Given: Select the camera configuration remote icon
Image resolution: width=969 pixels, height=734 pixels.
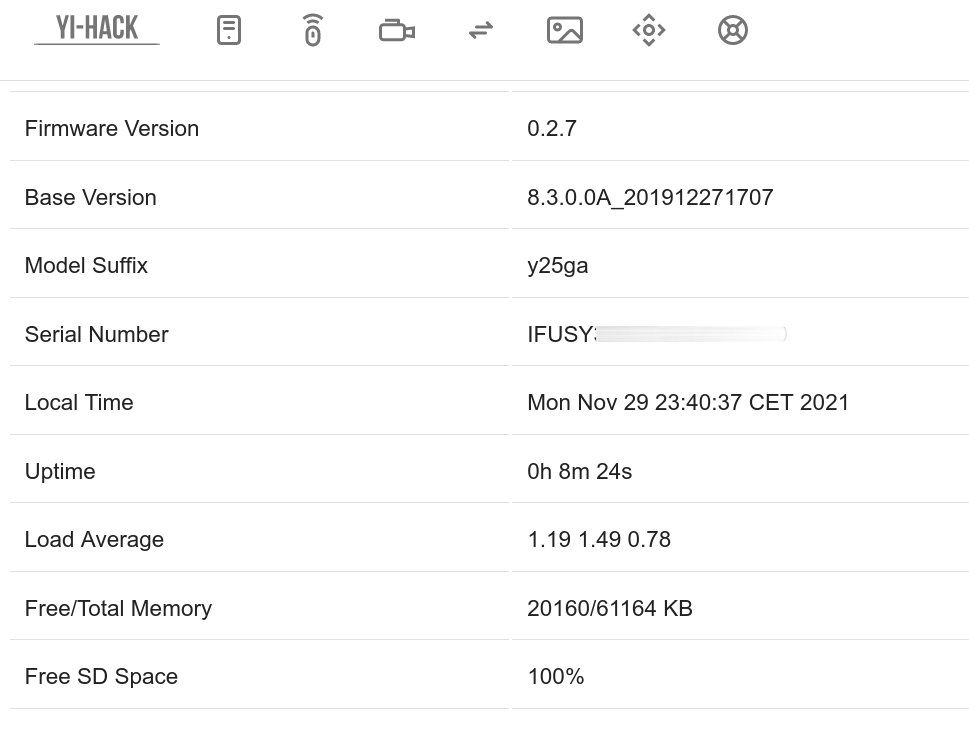Looking at the screenshot, I should coord(312,30).
